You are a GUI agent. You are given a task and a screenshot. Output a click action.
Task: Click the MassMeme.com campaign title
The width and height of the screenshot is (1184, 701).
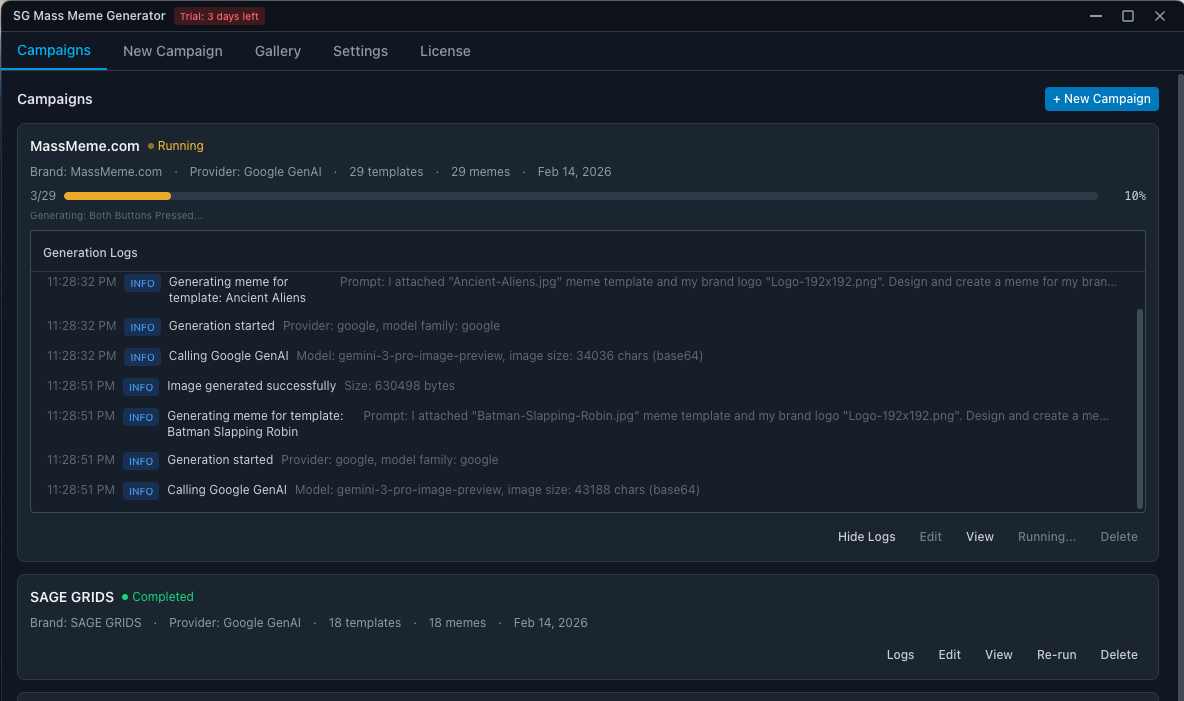(85, 146)
